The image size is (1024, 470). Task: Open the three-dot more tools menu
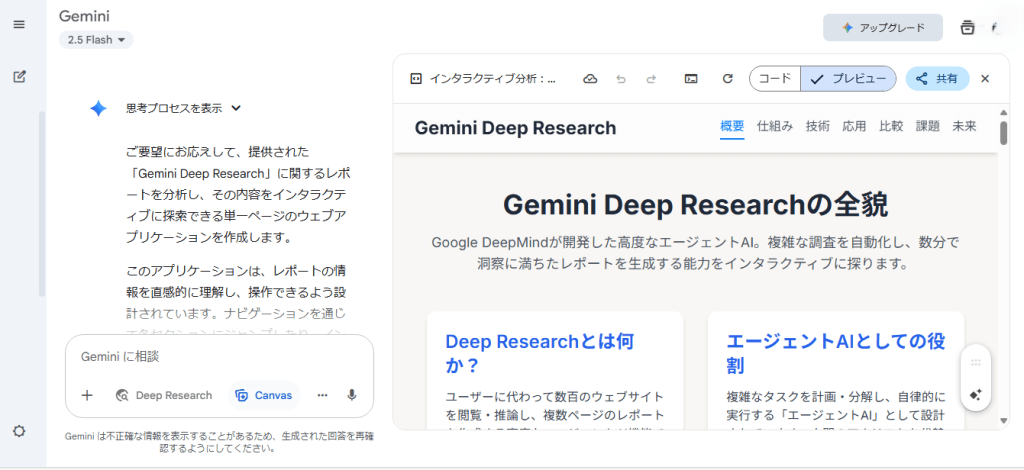coord(322,395)
